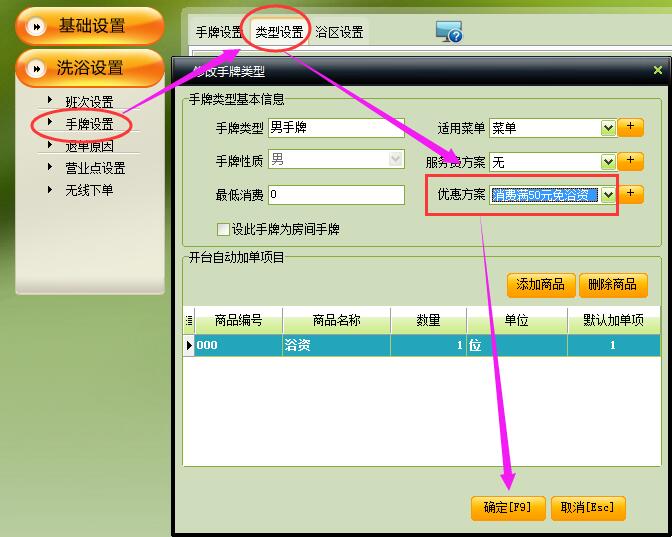Click the 删除商品 button
672x537 pixels.
pyautogui.click(x=612, y=285)
